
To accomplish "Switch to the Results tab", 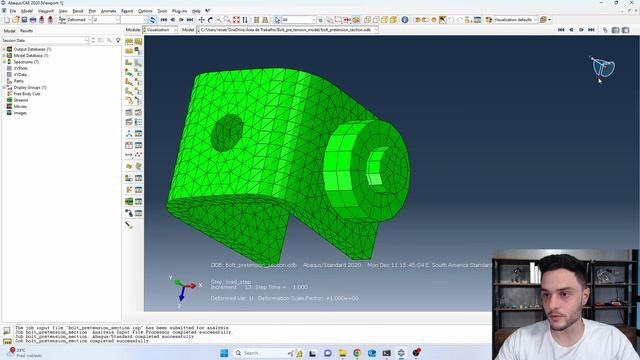I will tap(27, 31).
